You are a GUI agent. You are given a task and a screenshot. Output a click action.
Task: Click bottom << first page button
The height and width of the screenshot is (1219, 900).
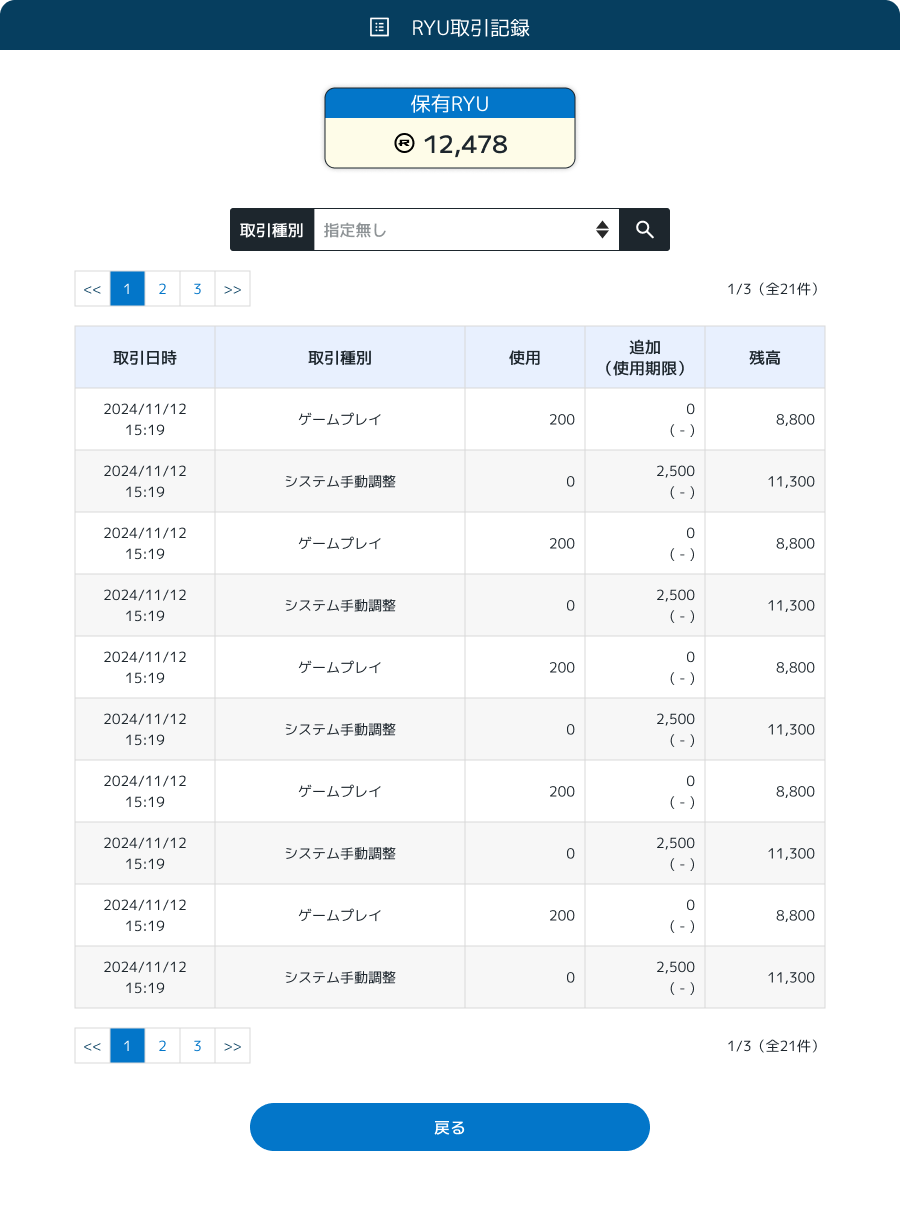point(92,1046)
